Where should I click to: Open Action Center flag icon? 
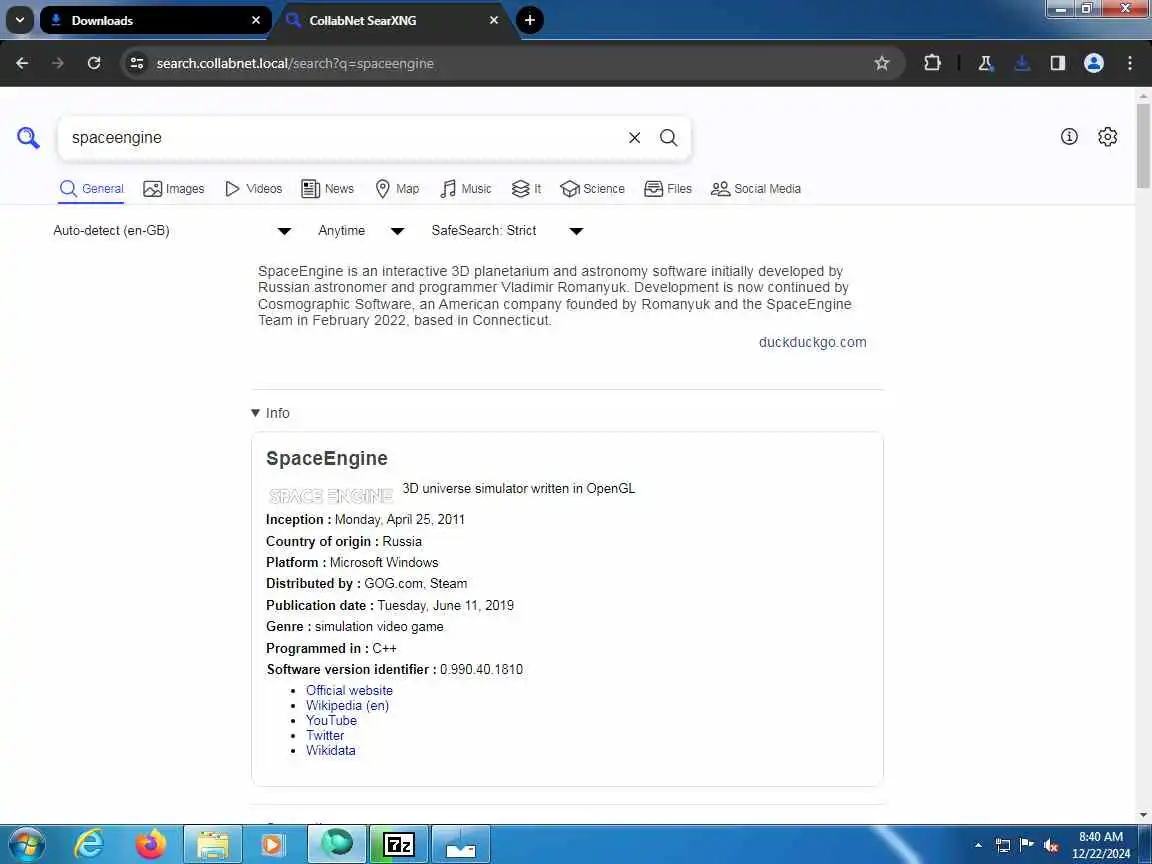(1026, 845)
